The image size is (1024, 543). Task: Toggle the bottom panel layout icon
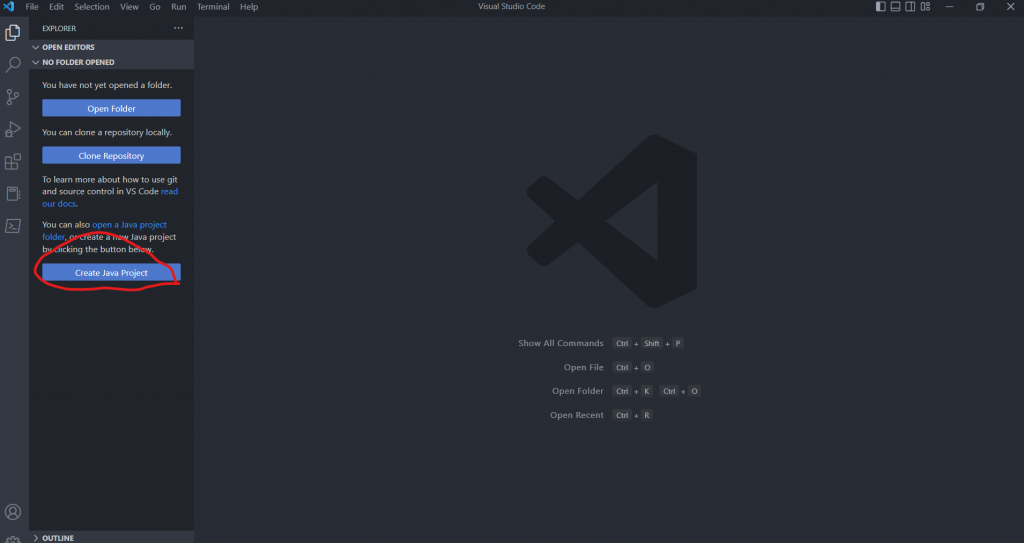[x=895, y=7]
